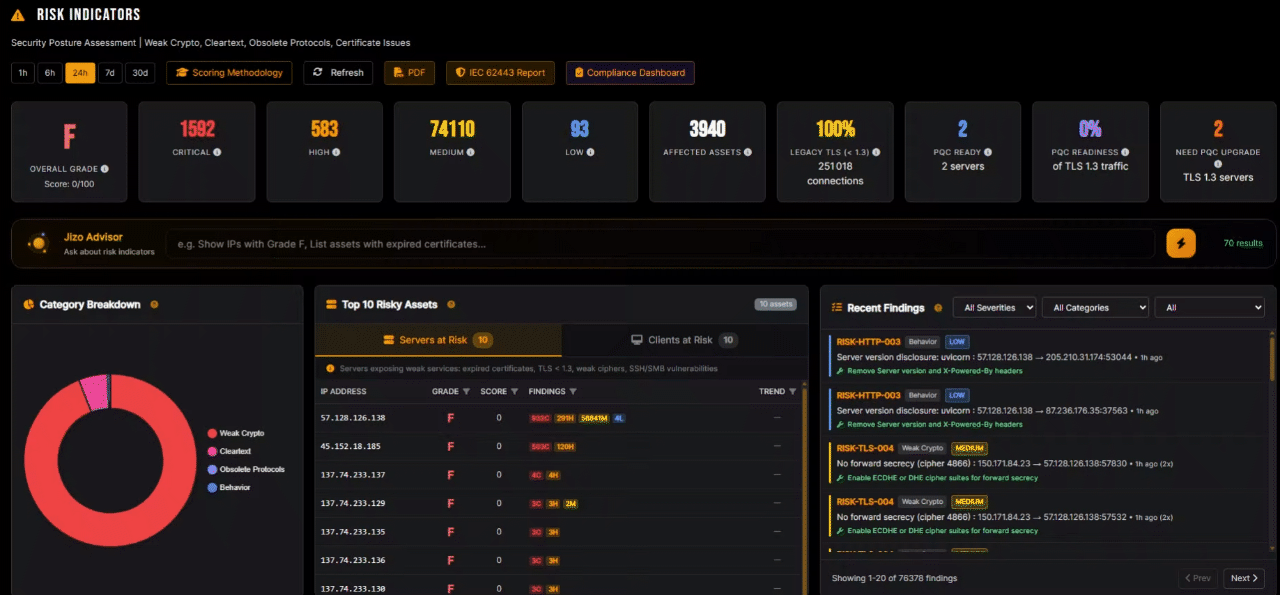This screenshot has height=595, width=1280.
Task: Select the 7d time range
Action: click(x=111, y=73)
